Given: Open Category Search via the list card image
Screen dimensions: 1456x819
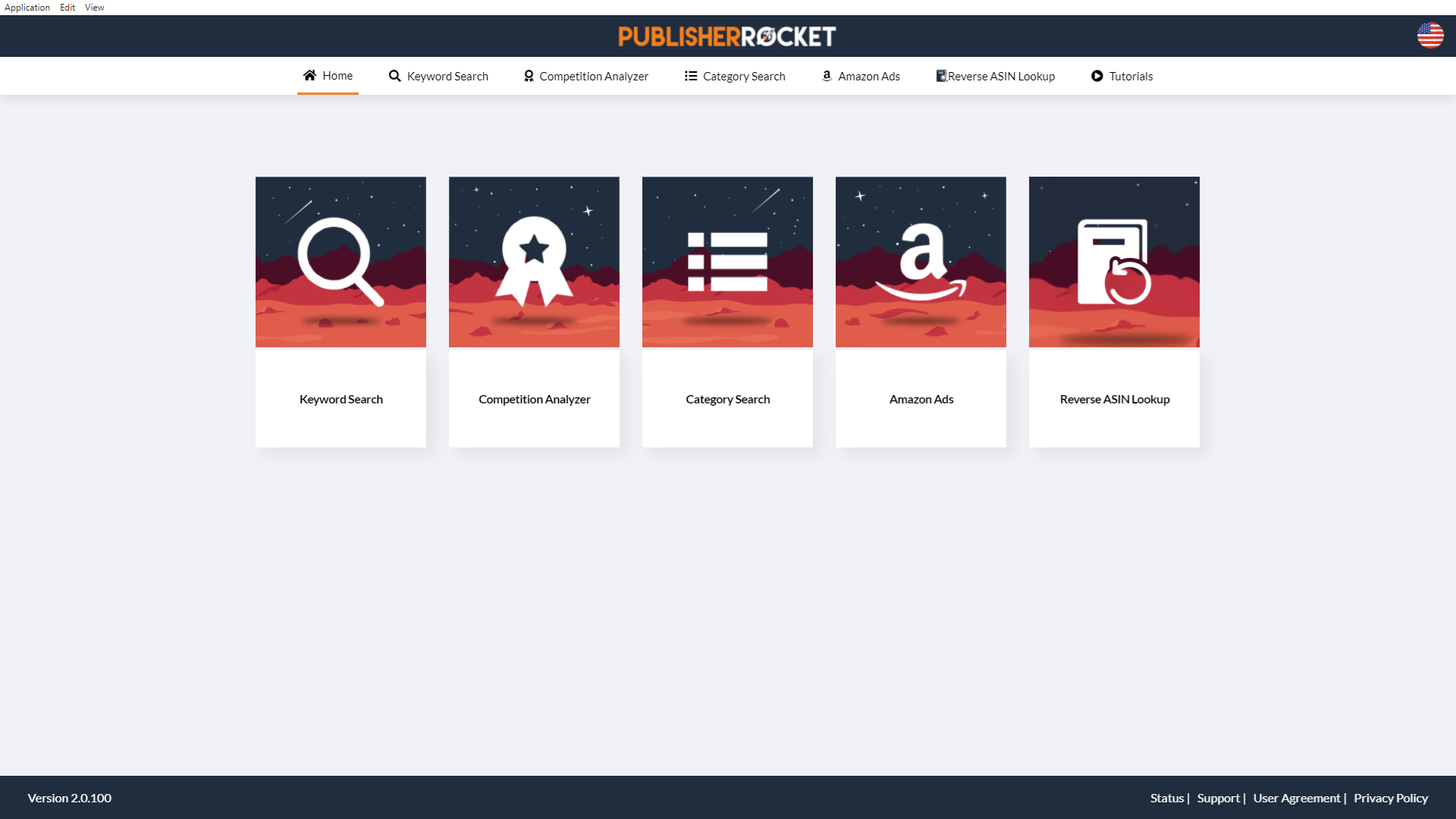Looking at the screenshot, I should click(x=727, y=262).
